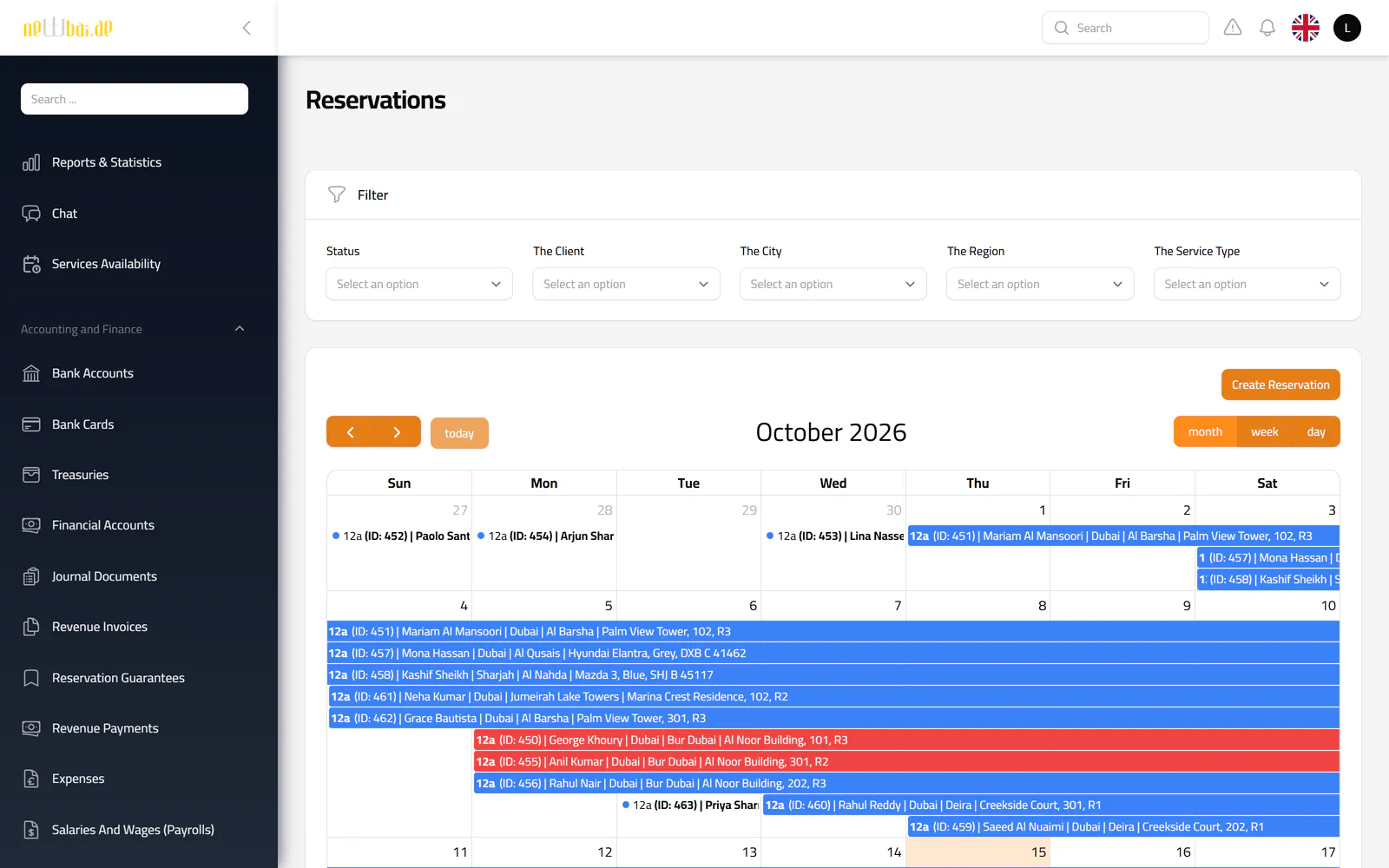Collapse the Accounting and Finance section
Screen dimensions: 1389x868
point(240,329)
